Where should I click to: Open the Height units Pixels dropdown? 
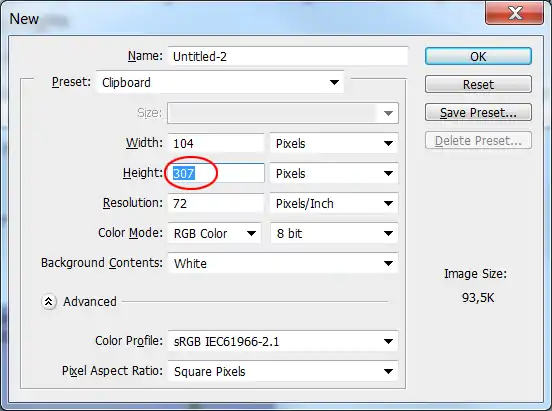click(x=334, y=173)
